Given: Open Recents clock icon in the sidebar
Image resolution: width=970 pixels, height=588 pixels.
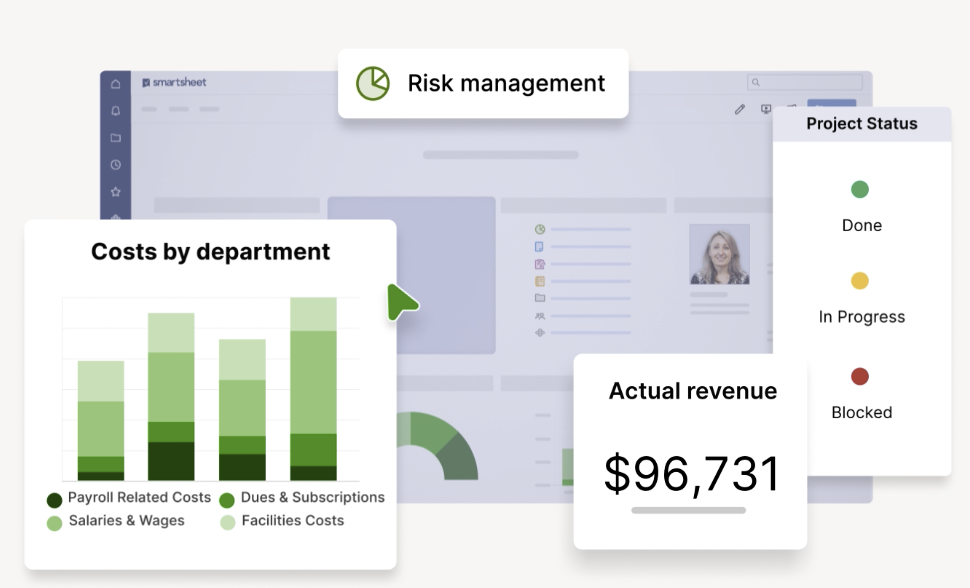Looking at the screenshot, I should coord(115,164).
